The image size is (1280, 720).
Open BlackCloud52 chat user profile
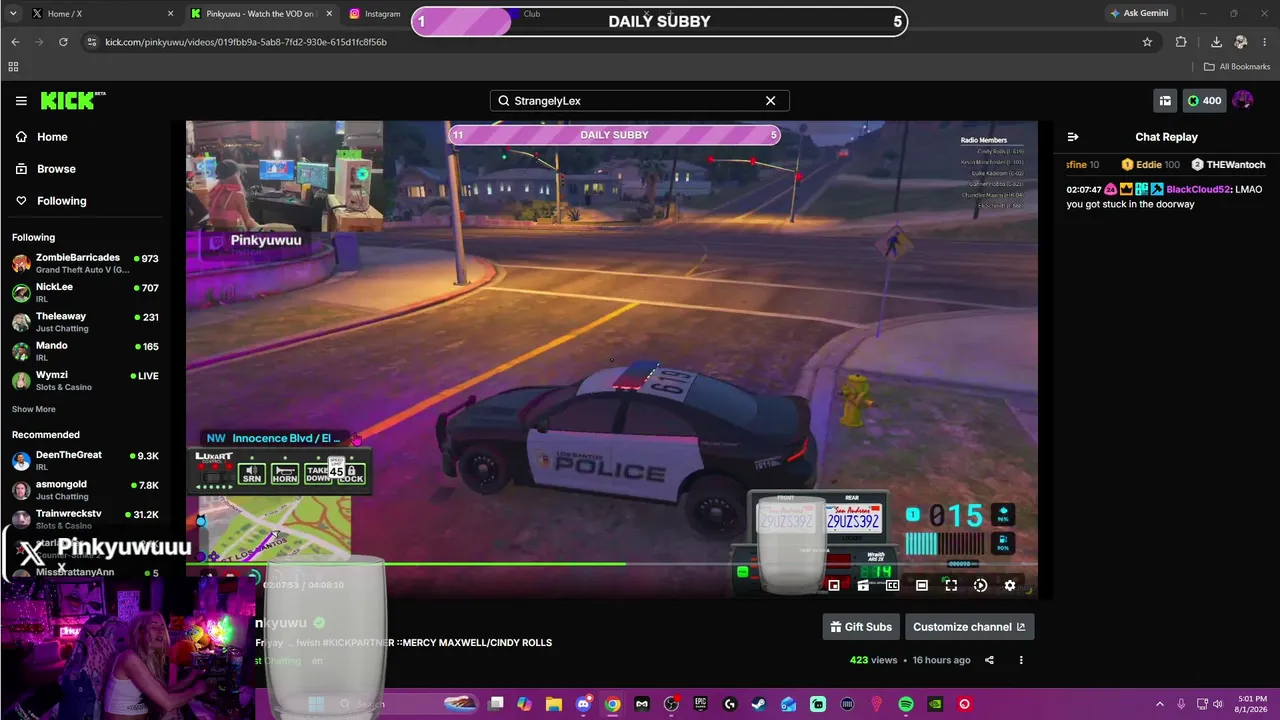pyautogui.click(x=1198, y=189)
